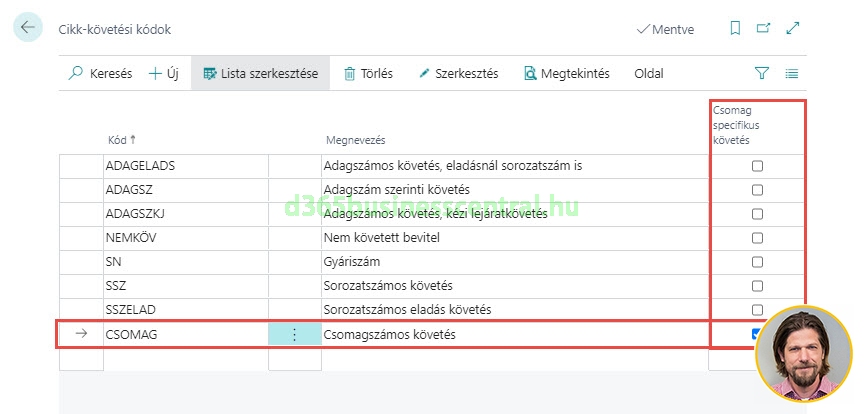Viewport: 864px width, 414px height.
Task: Open row options for CSOMAG
Action: point(294,334)
